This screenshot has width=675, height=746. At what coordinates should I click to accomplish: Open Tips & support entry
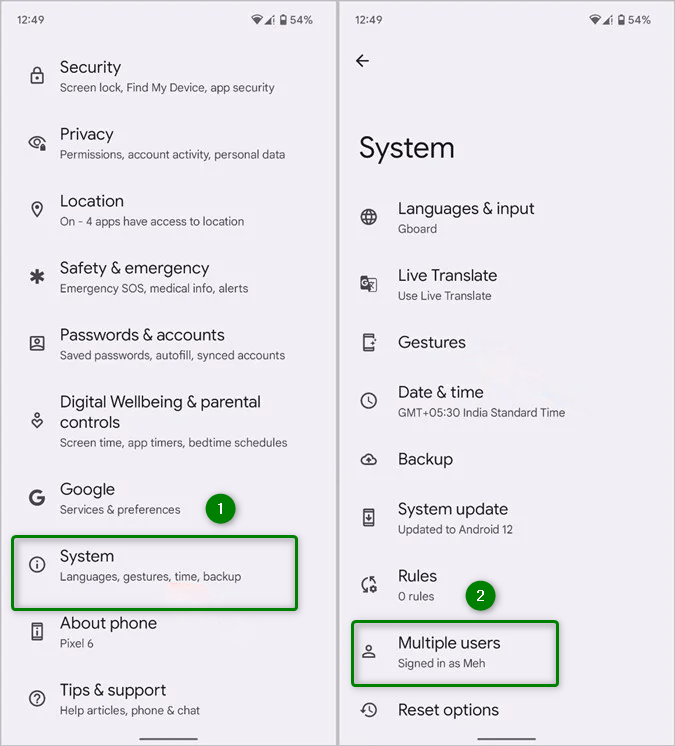(169, 699)
